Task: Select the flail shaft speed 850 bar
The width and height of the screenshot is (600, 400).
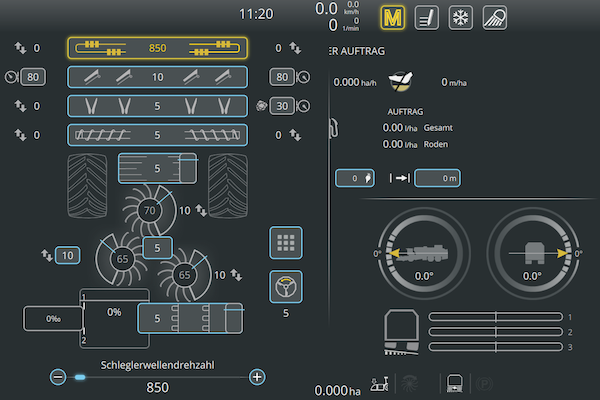Action: tap(157, 48)
